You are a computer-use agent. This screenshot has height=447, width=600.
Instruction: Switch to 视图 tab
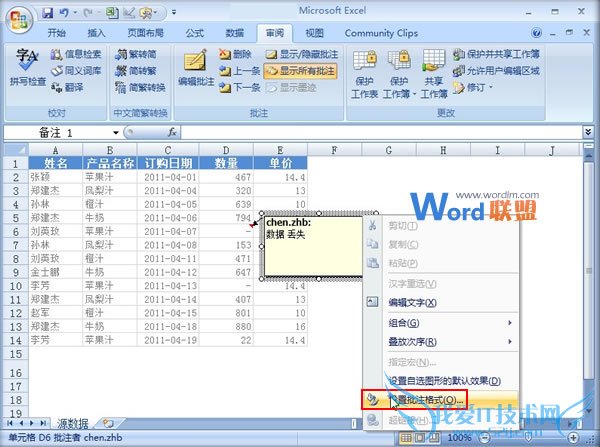tap(314, 33)
